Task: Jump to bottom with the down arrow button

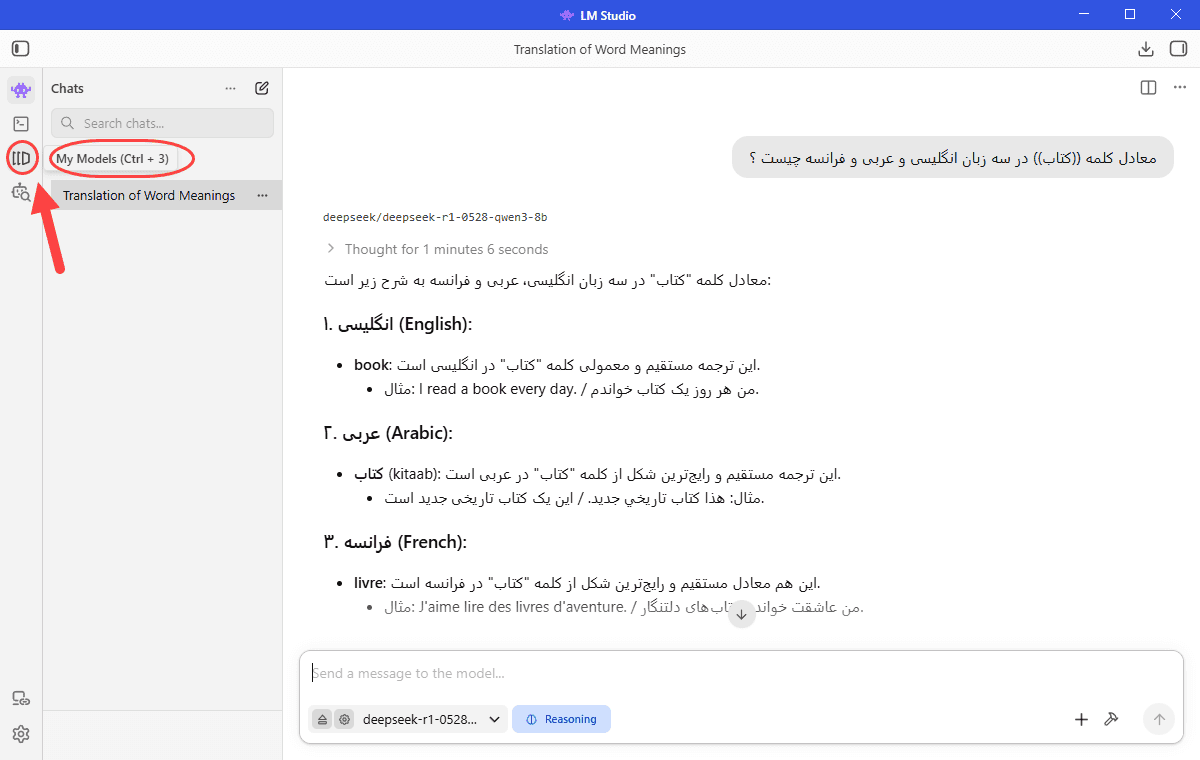Action: [741, 614]
